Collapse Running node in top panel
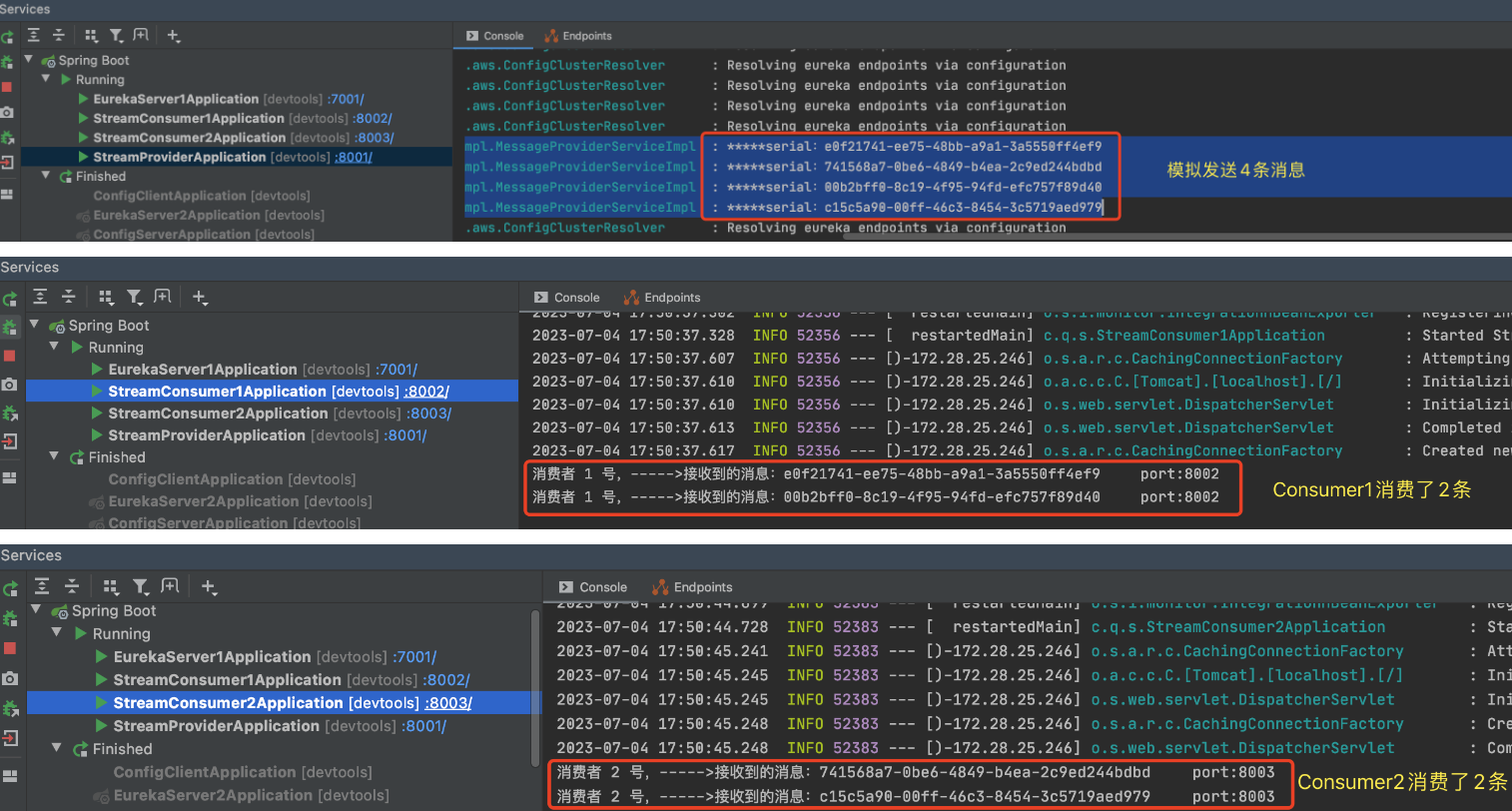1512x811 pixels. 45,79
